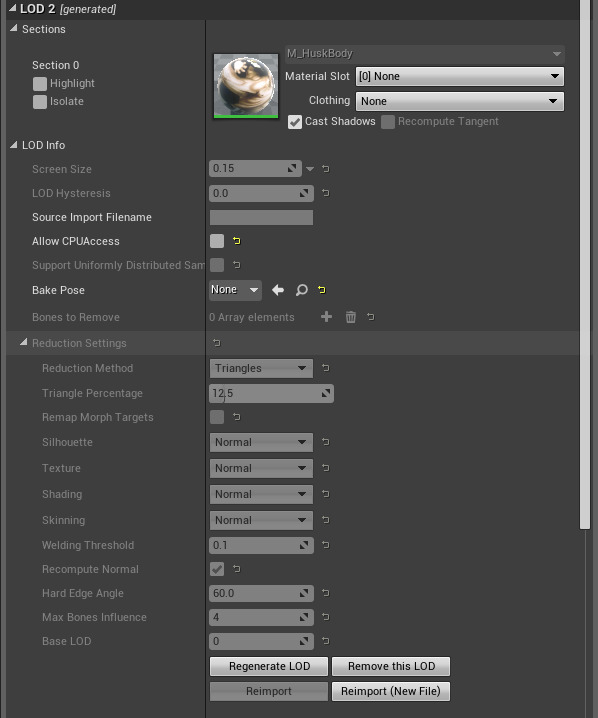Empty Bones to Remove array trash icon

click(x=351, y=316)
